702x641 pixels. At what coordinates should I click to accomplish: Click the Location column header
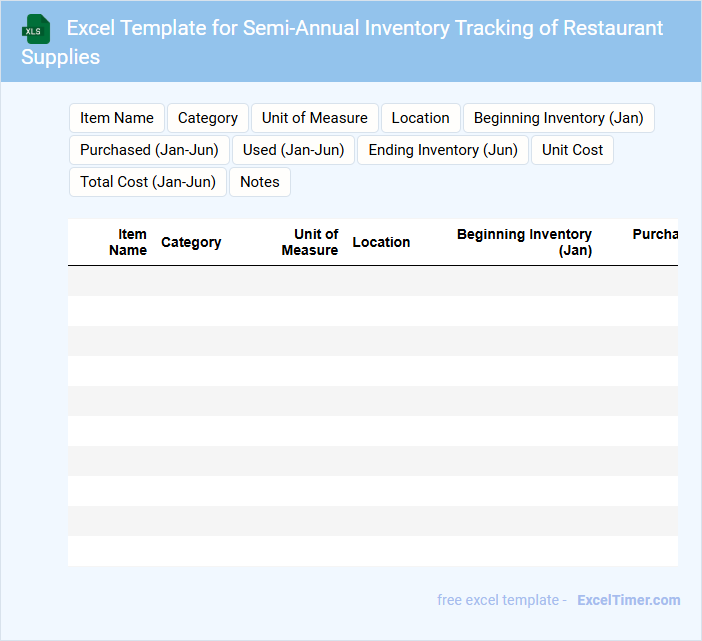(x=381, y=242)
